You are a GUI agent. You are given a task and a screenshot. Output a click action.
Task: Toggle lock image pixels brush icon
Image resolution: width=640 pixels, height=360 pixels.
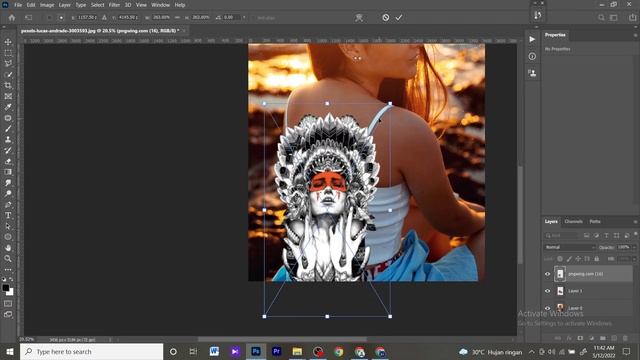pyautogui.click(x=569, y=259)
